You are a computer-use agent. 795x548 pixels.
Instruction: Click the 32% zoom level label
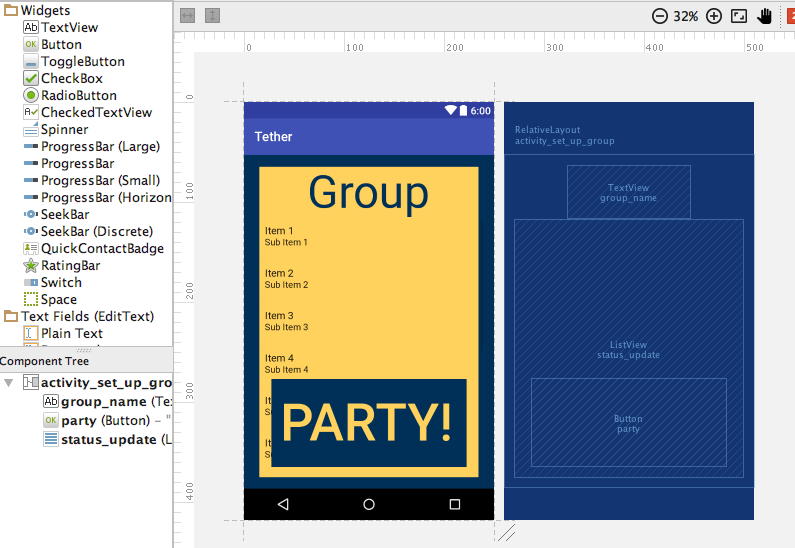tap(685, 16)
